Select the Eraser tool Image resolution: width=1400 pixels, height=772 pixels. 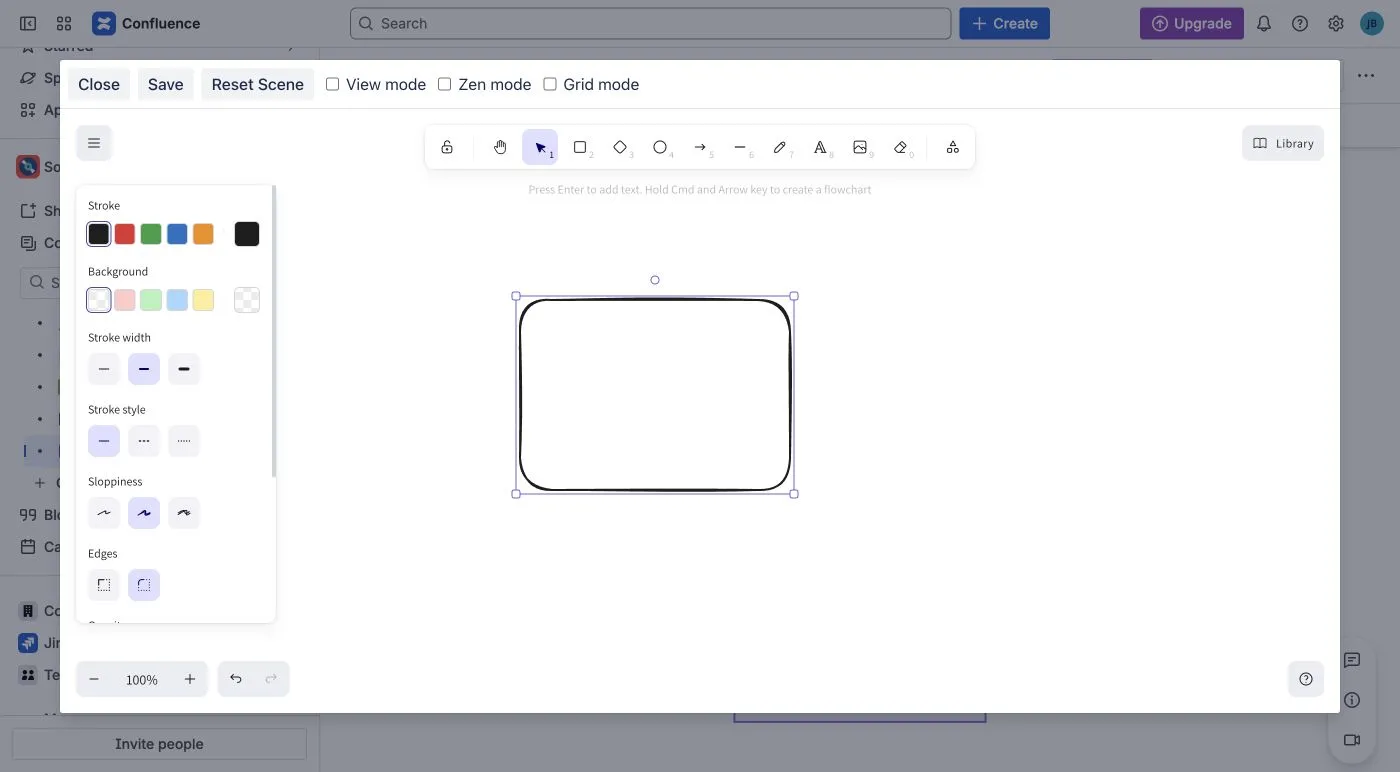(900, 147)
